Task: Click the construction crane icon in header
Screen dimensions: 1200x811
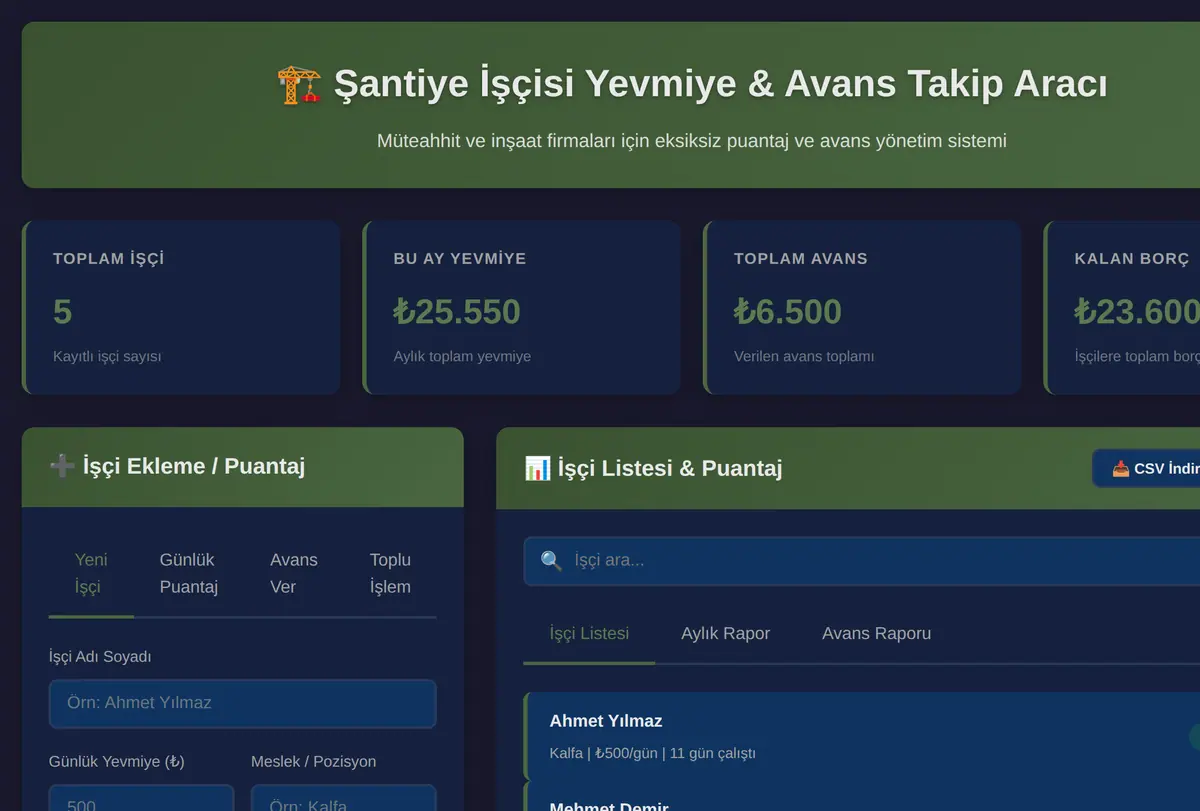Action: click(298, 85)
